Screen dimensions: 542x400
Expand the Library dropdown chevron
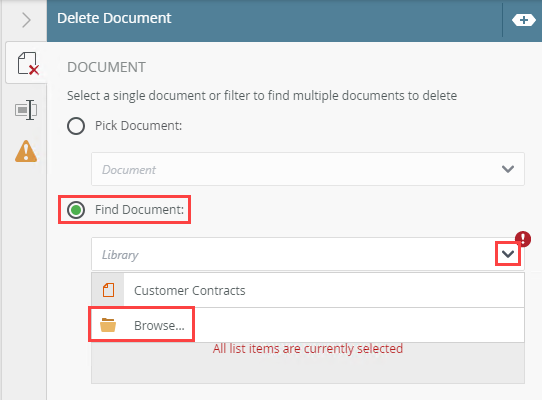[x=507, y=254]
